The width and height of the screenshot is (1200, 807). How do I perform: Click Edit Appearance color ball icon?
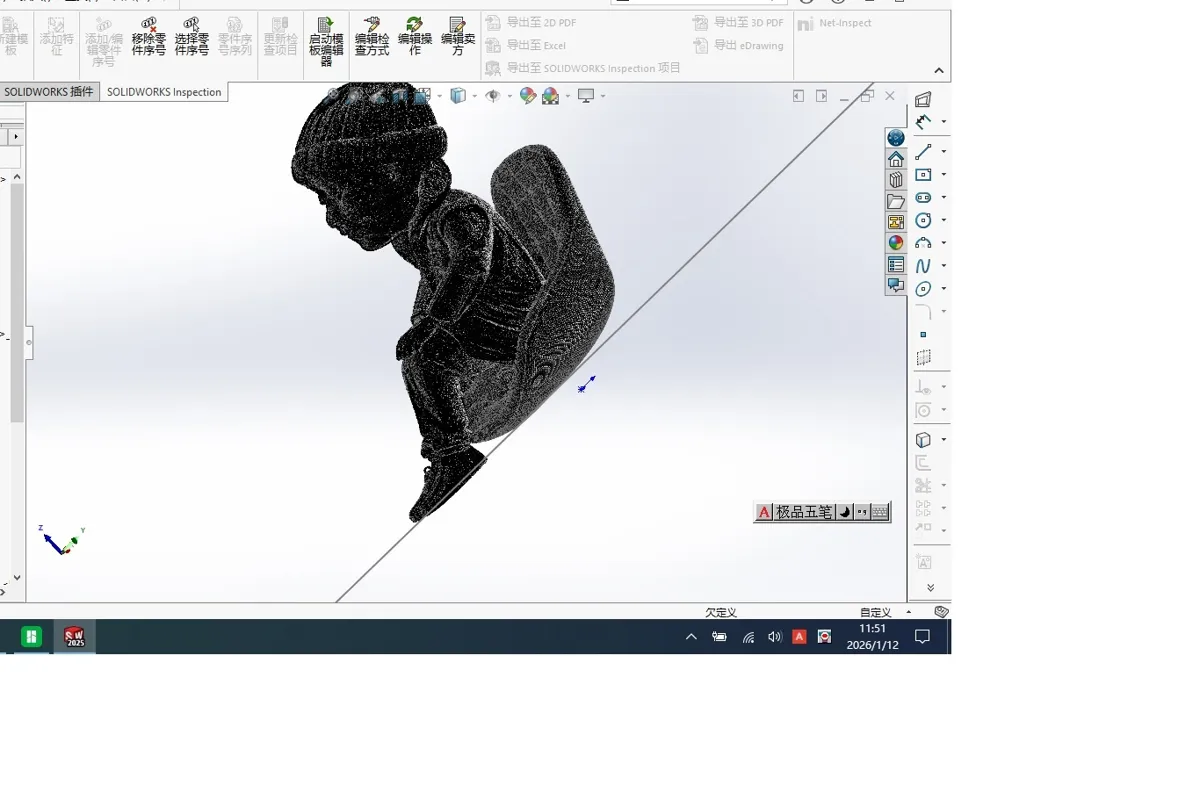click(x=527, y=96)
